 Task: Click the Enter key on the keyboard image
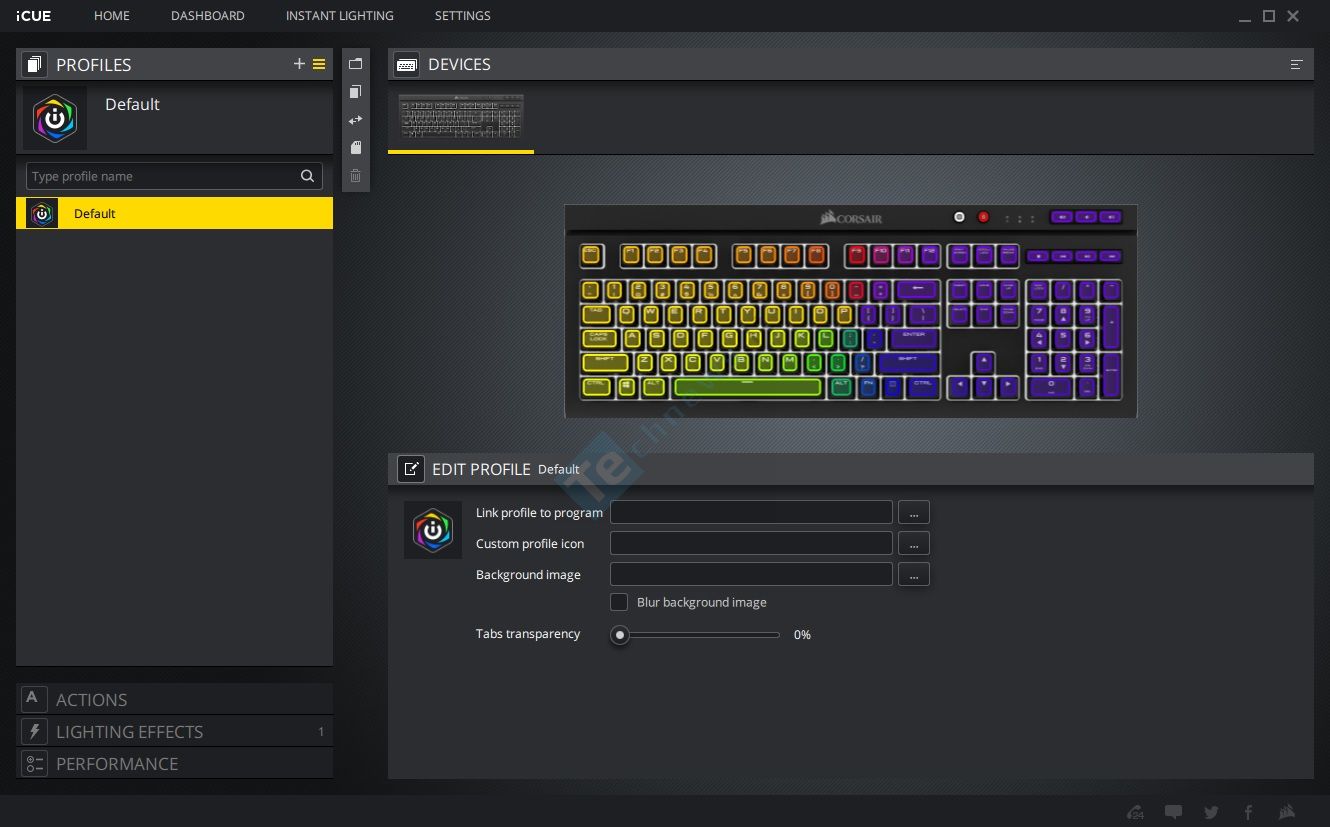(913, 338)
